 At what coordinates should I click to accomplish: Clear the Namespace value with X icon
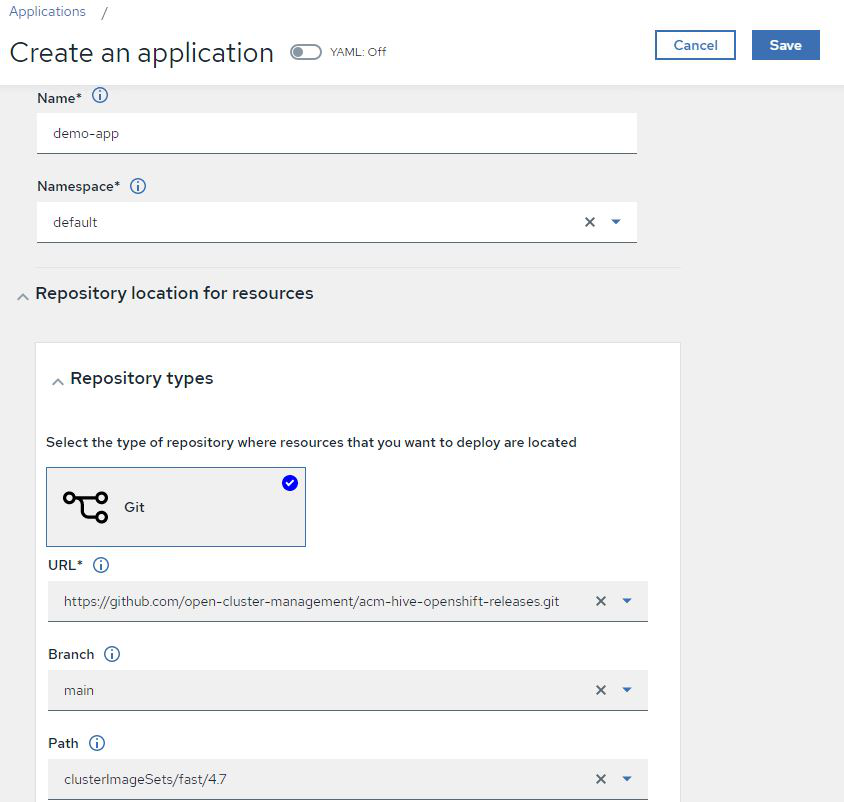590,222
